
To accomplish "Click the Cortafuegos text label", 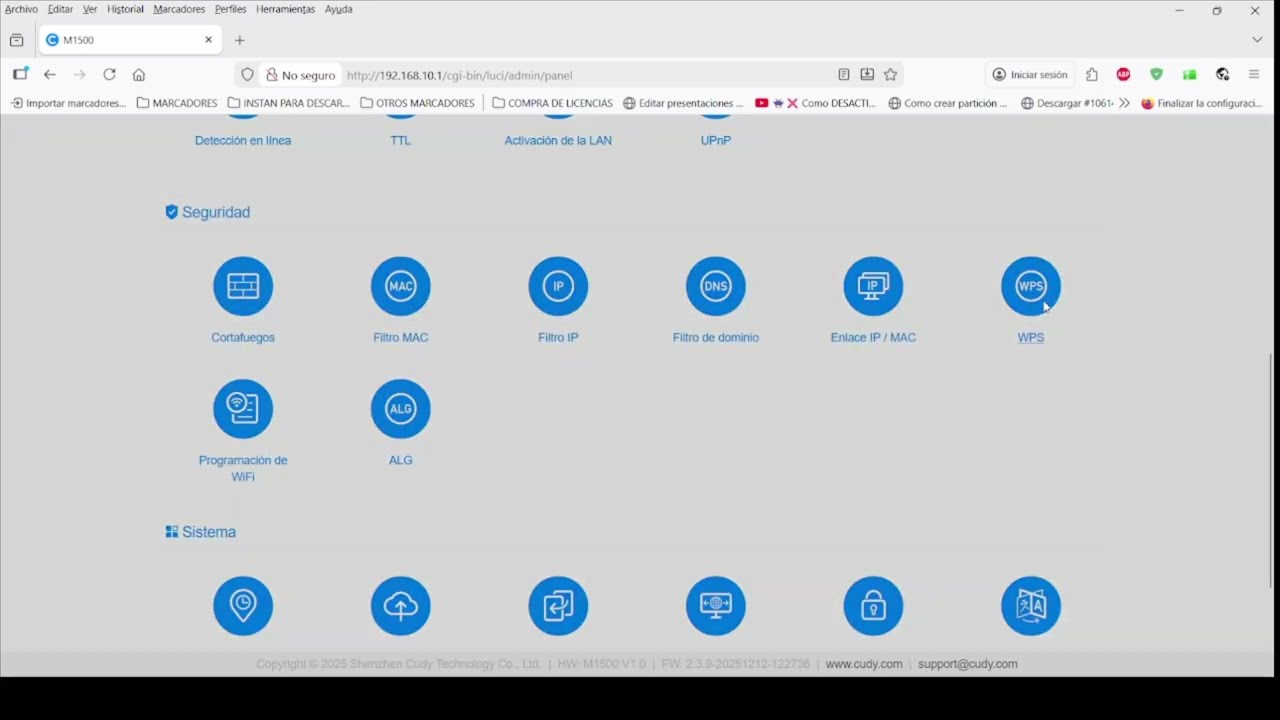I will 243,338.
